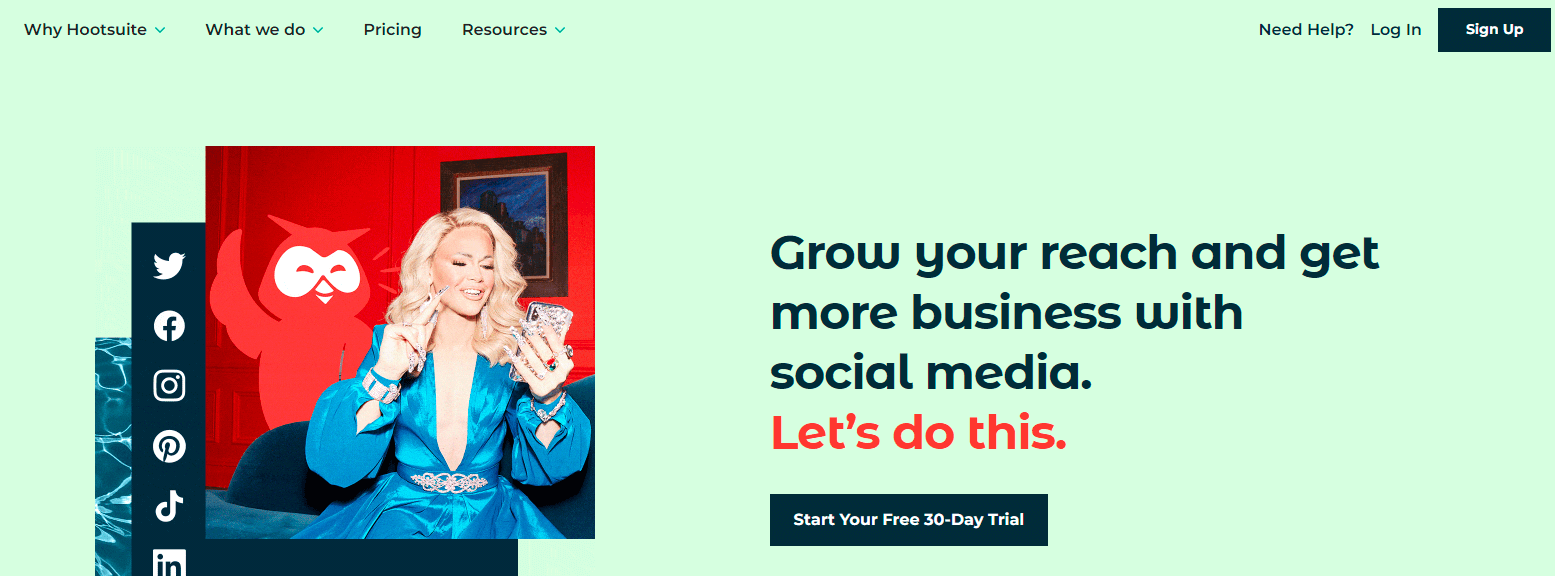
Task: Click the Twitter bird icon
Action: point(169,266)
